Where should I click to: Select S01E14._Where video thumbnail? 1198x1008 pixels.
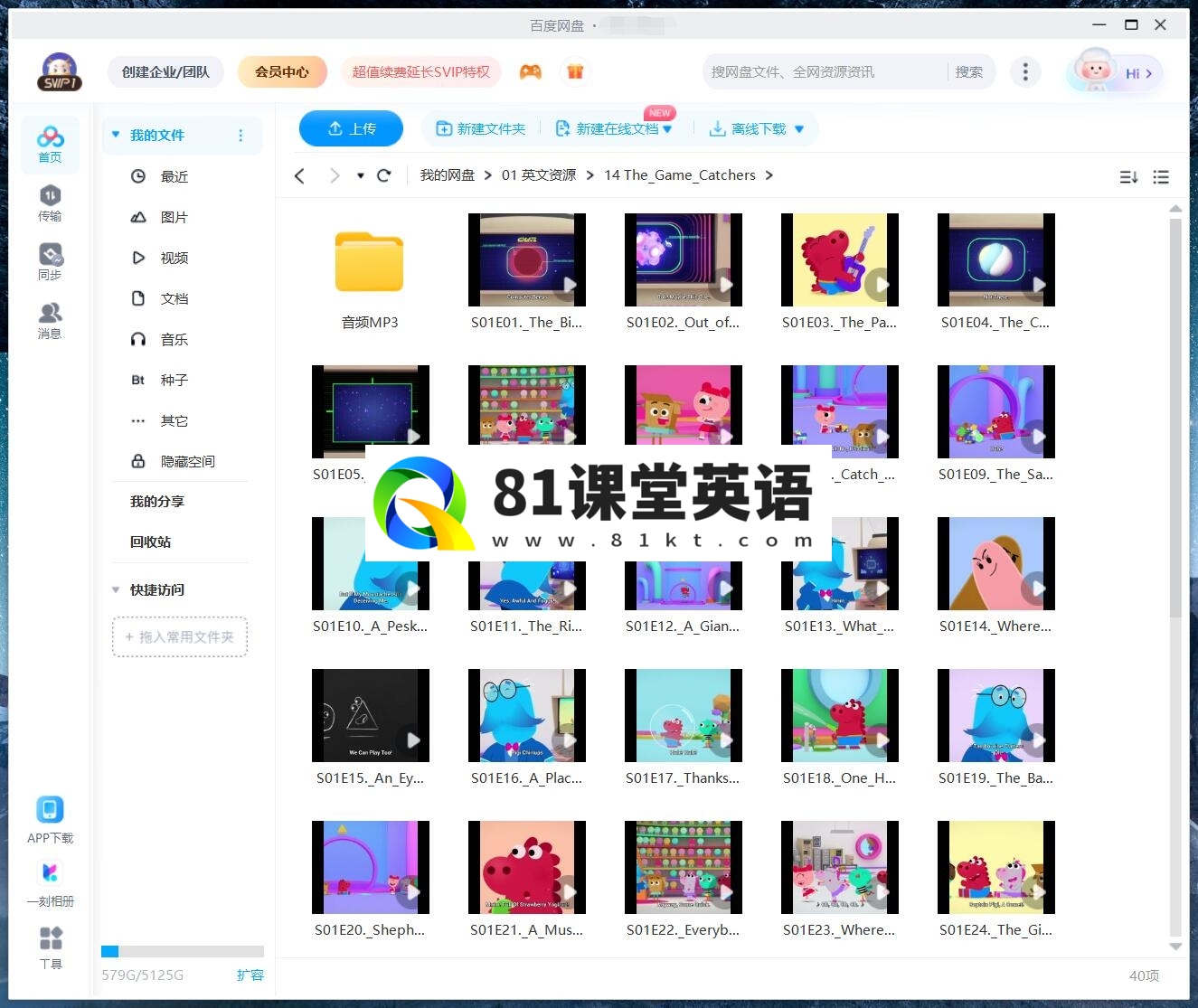996,564
